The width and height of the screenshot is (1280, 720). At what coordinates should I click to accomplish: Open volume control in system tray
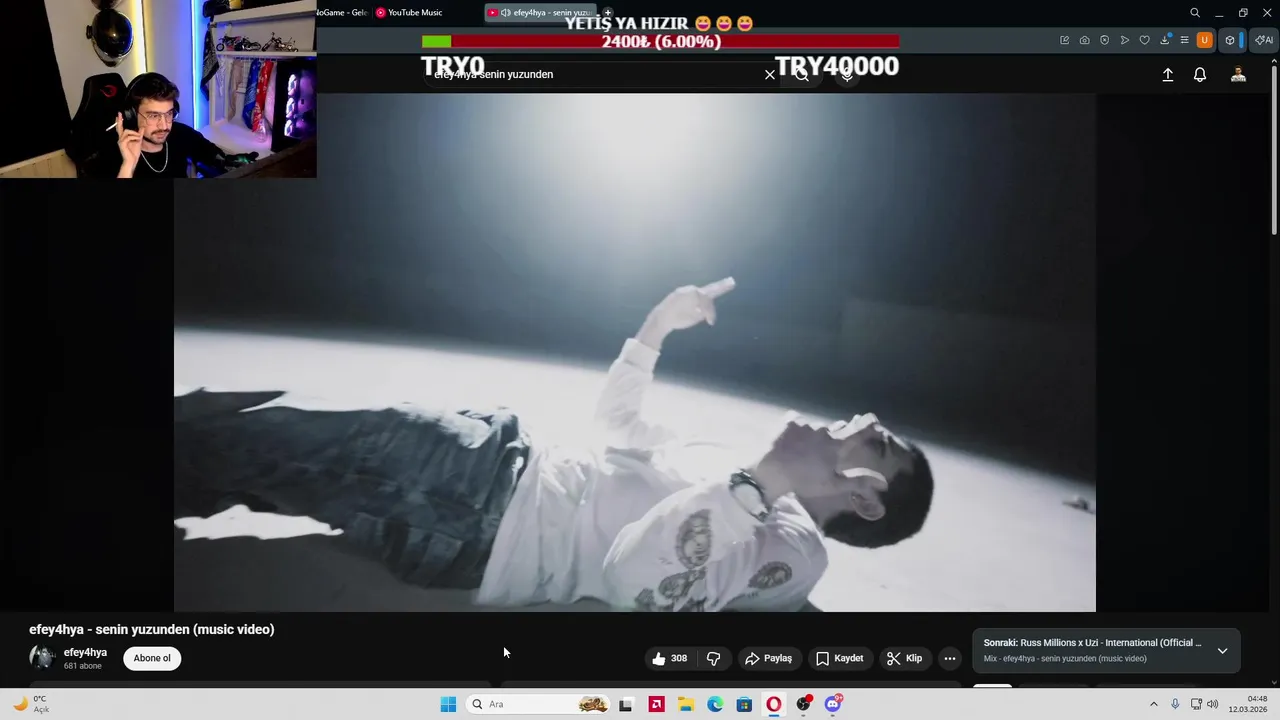click(x=1212, y=704)
